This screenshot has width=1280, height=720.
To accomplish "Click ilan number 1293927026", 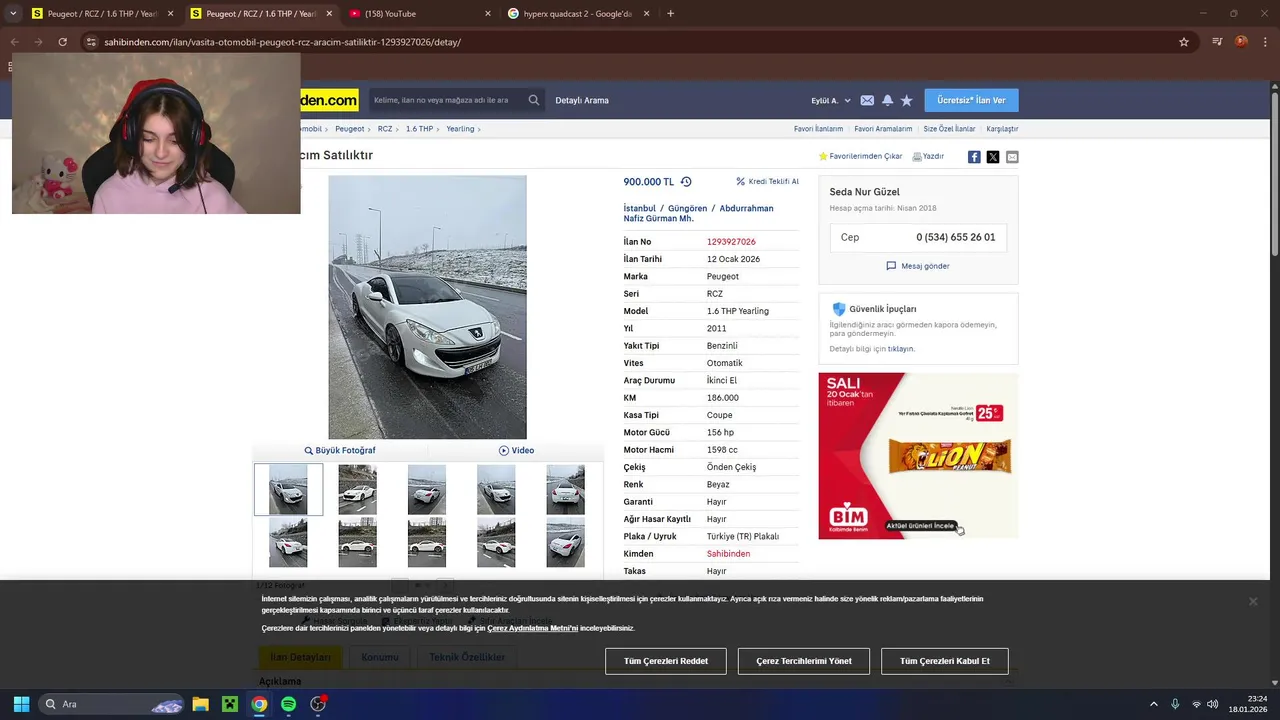I will coord(731,242).
